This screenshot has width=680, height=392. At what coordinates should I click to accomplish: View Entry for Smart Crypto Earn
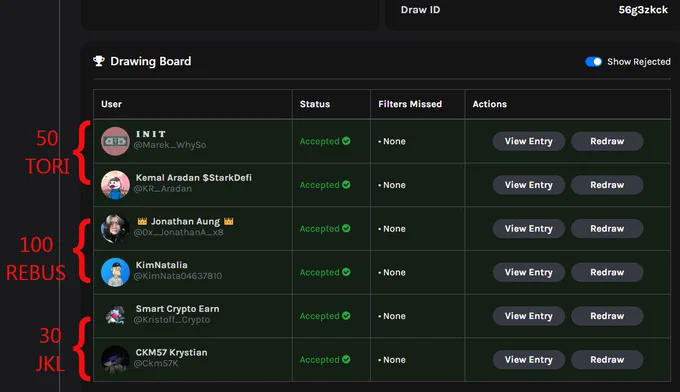coord(529,316)
